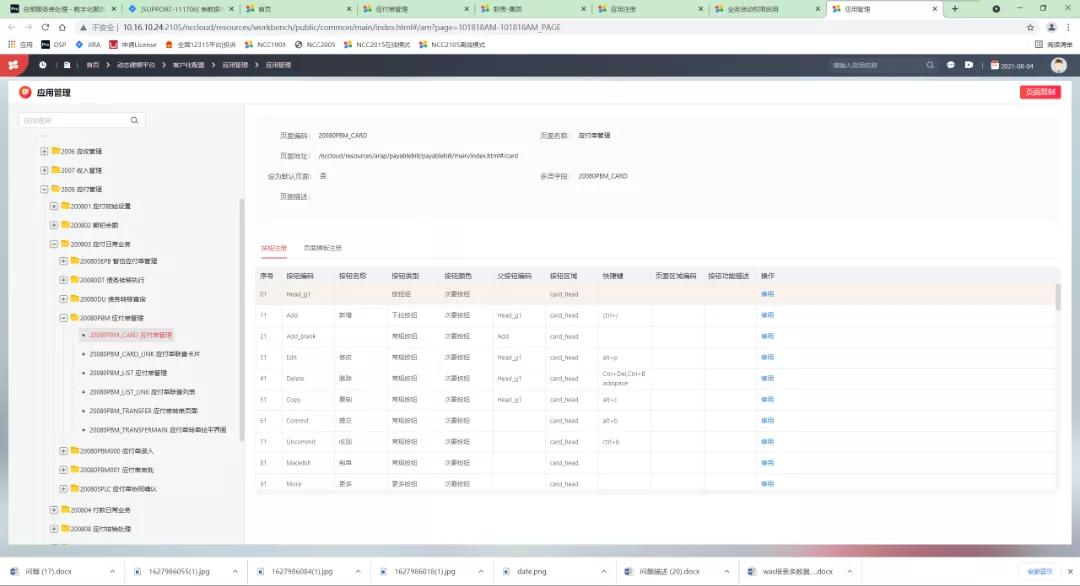Open the chat message icon in header
Screen dimensions: 1080x586
(951, 65)
